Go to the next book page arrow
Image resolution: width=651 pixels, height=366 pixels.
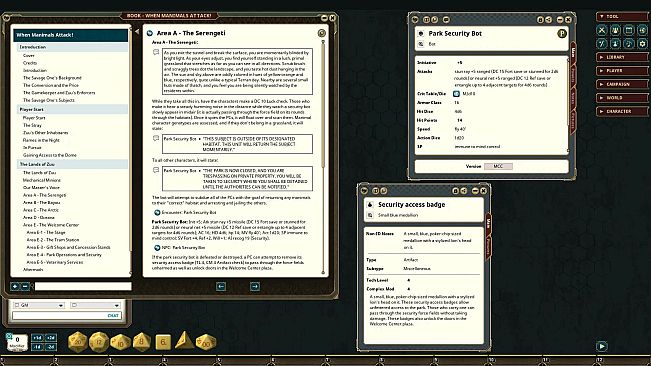point(255,286)
